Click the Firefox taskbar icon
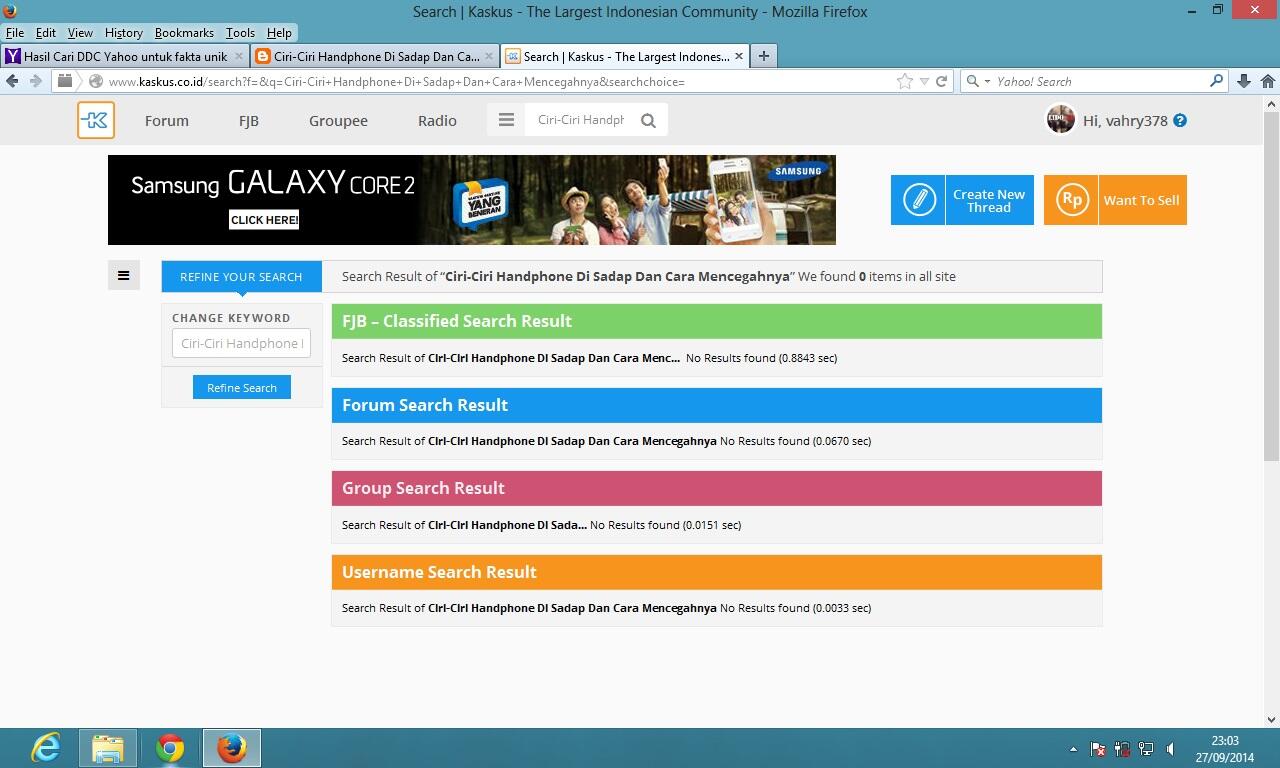 (232, 748)
